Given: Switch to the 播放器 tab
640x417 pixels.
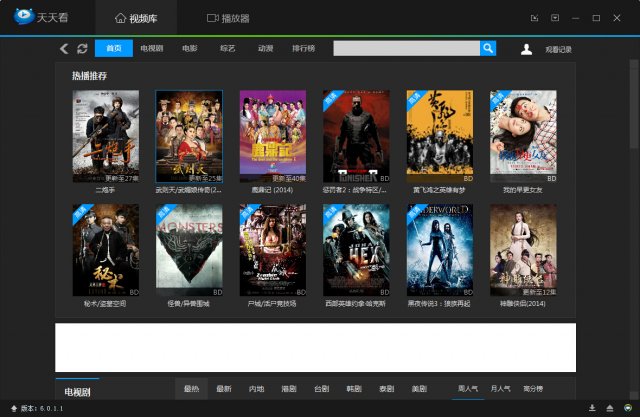Looking at the screenshot, I should (228, 18).
